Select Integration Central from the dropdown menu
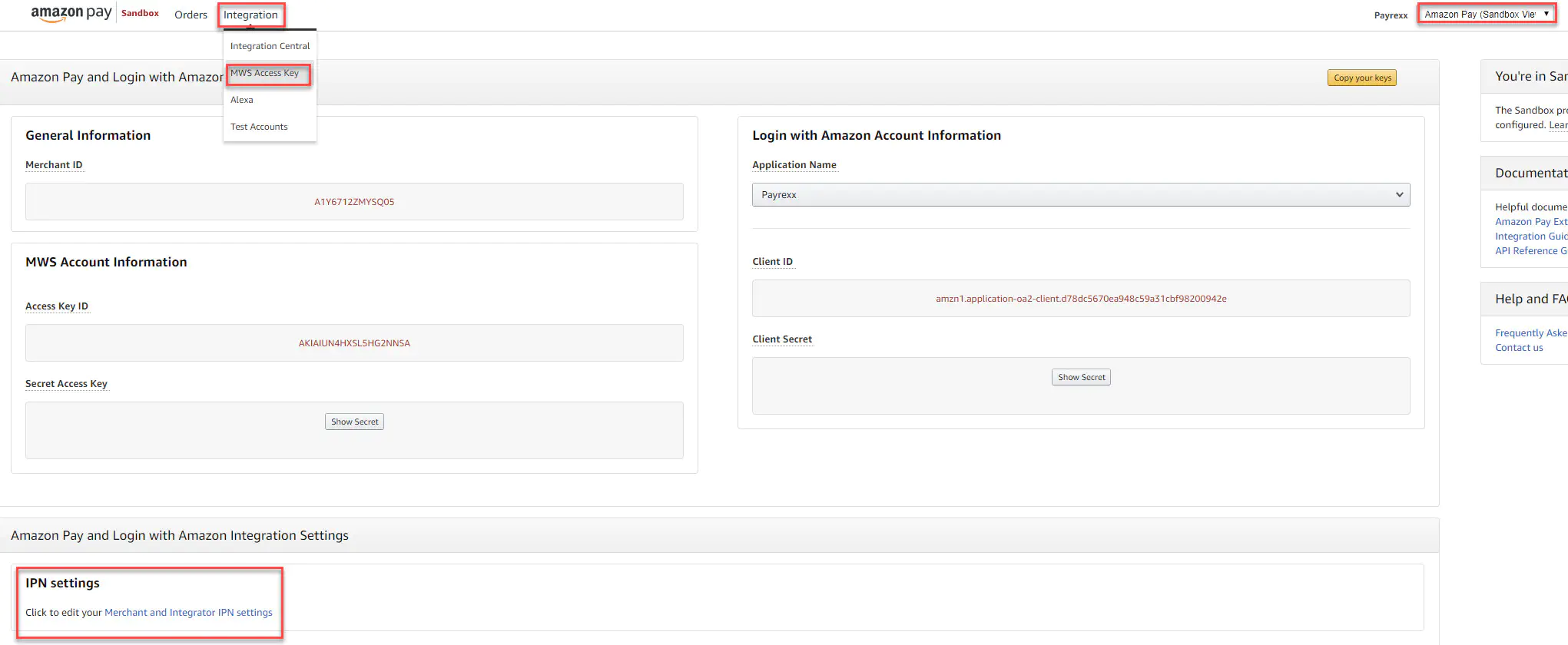The width and height of the screenshot is (1568, 645). click(270, 46)
